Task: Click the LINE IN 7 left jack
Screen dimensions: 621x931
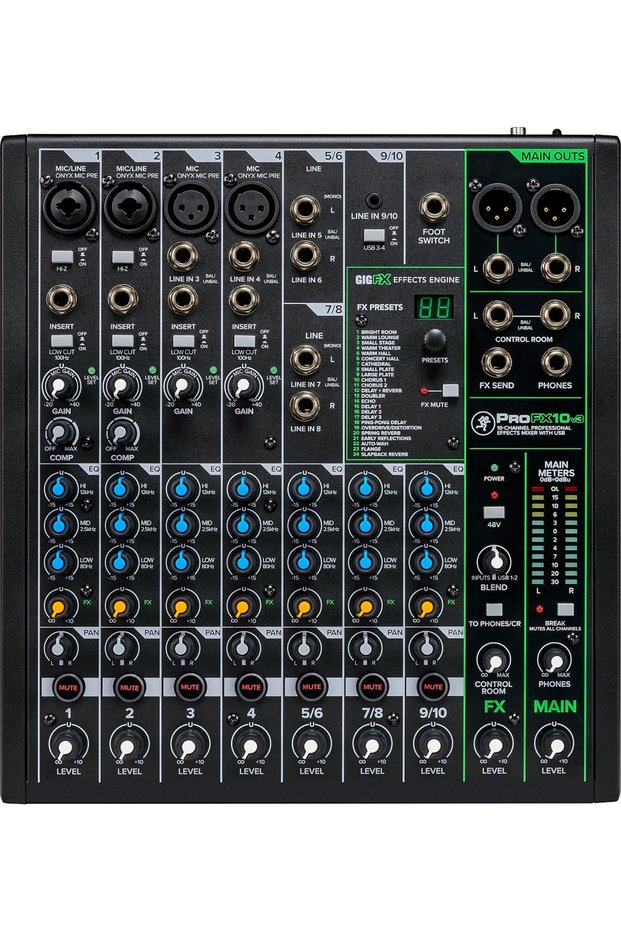Action: pos(305,360)
